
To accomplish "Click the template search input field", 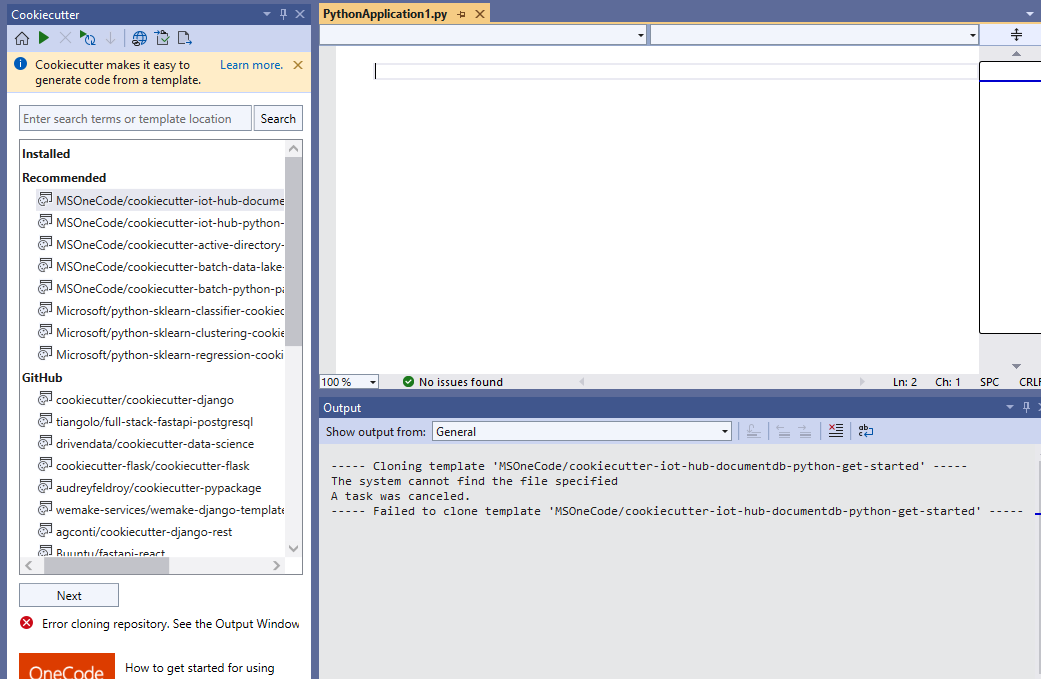I will [135, 118].
